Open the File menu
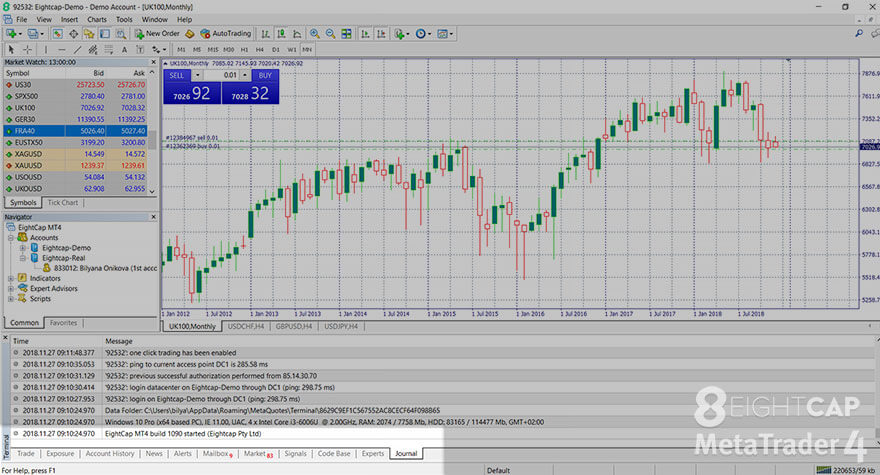Image resolution: width=880 pixels, height=475 pixels. pyautogui.click(x=22, y=19)
